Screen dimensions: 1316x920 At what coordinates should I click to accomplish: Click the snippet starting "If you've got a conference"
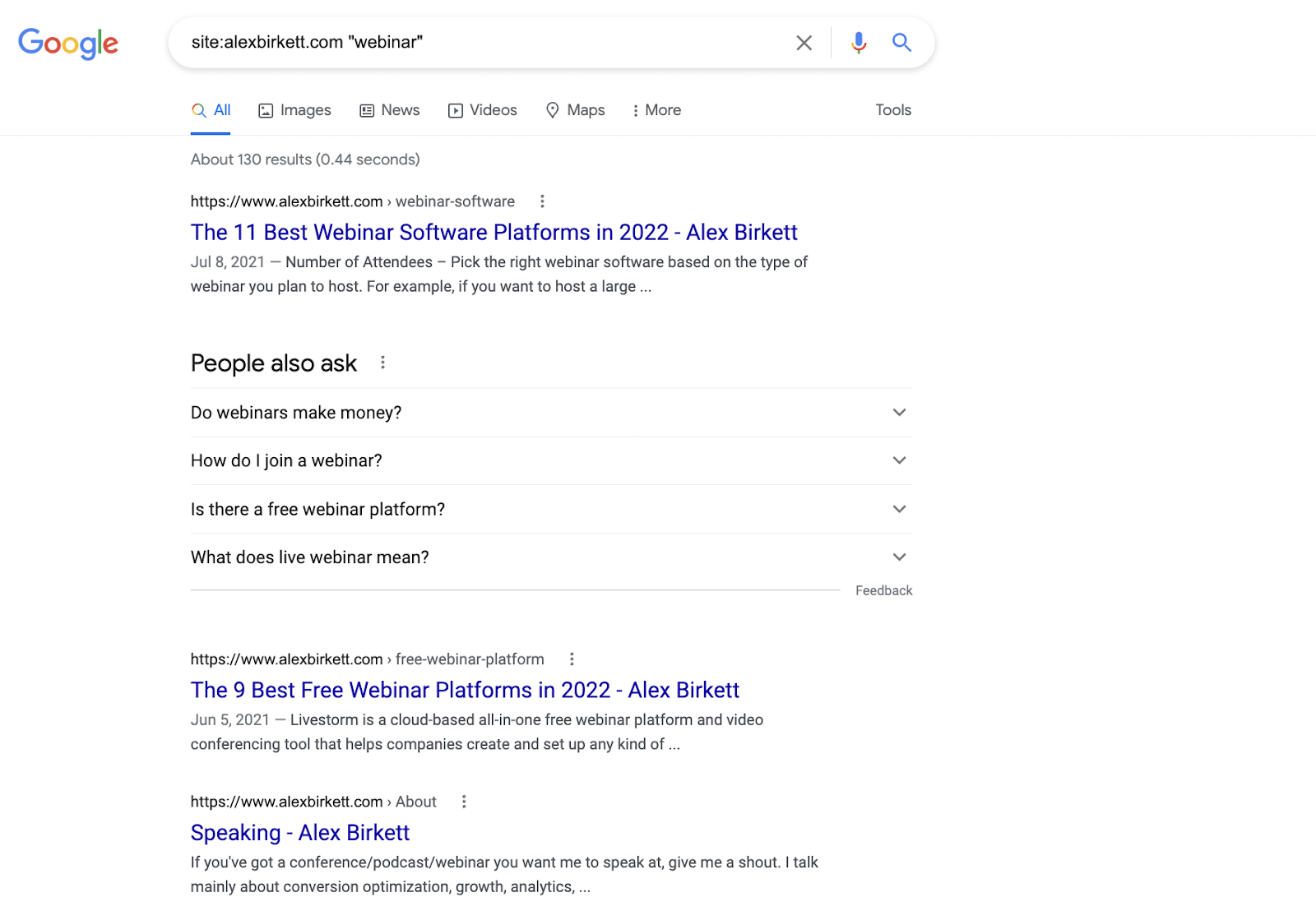(x=504, y=875)
